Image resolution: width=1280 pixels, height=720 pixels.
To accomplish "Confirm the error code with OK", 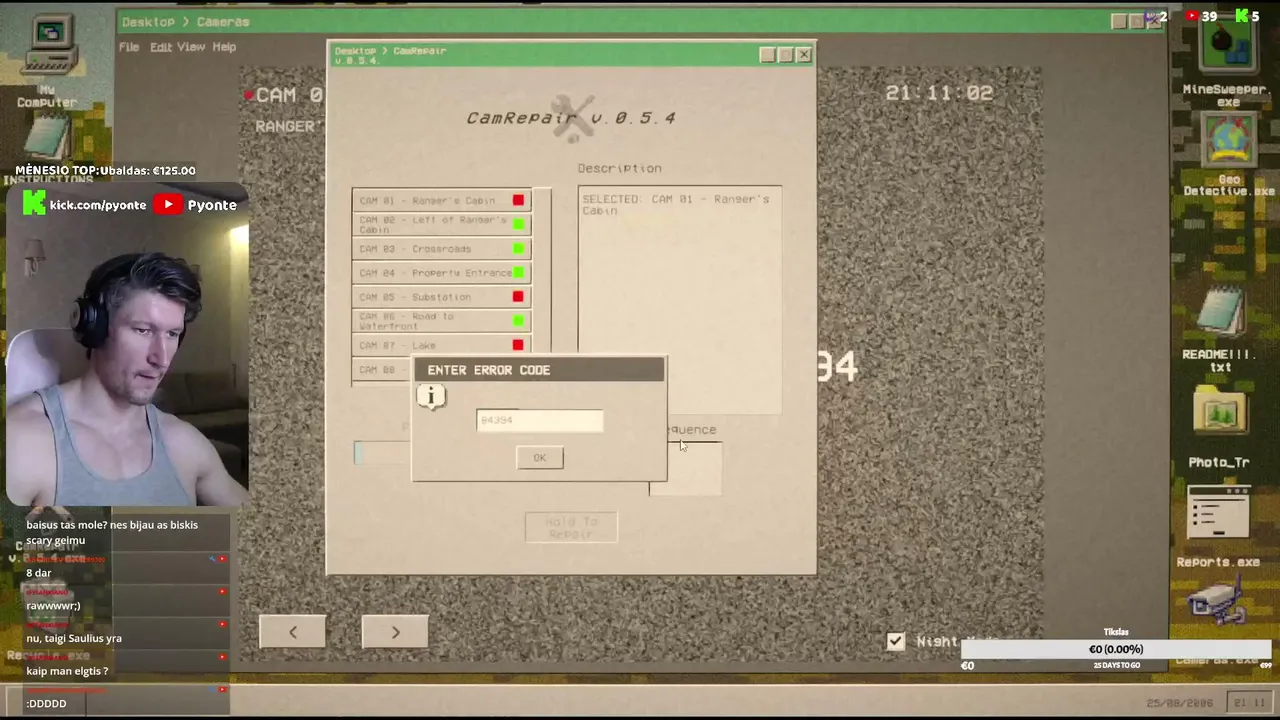I will coord(540,458).
